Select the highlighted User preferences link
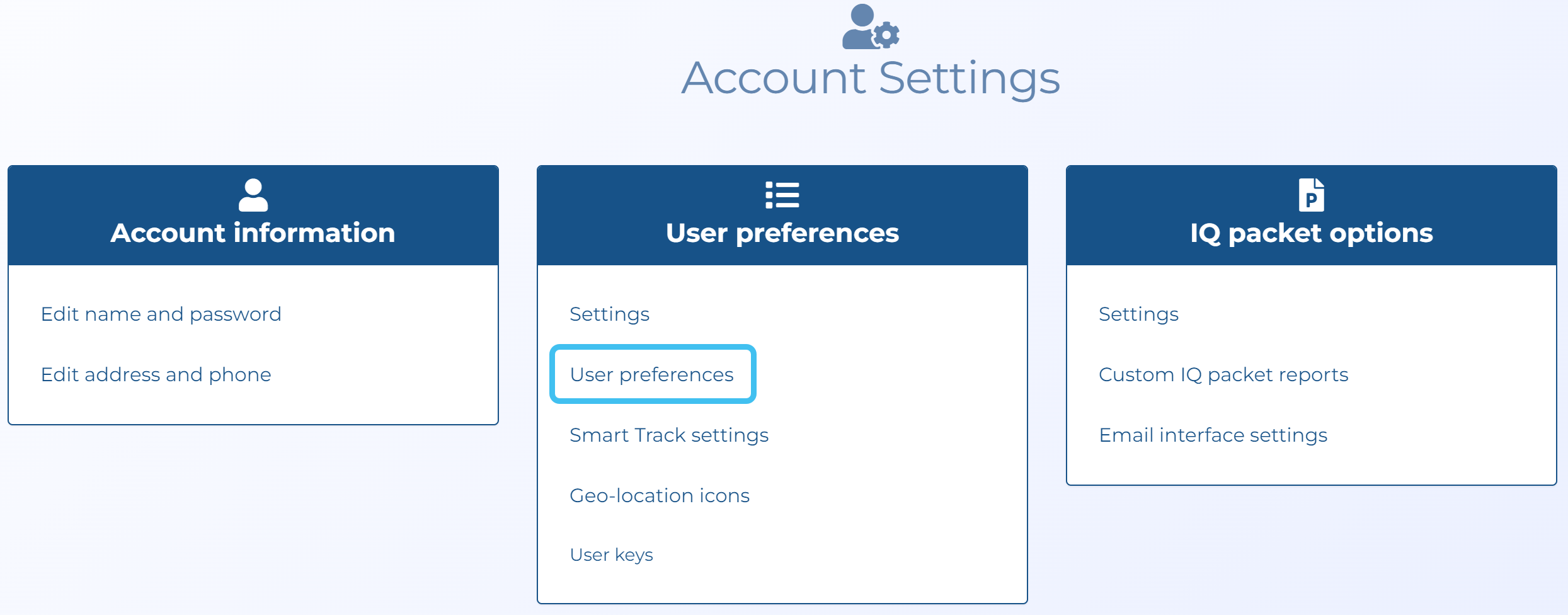Image resolution: width=1568 pixels, height=615 pixels. click(651, 374)
